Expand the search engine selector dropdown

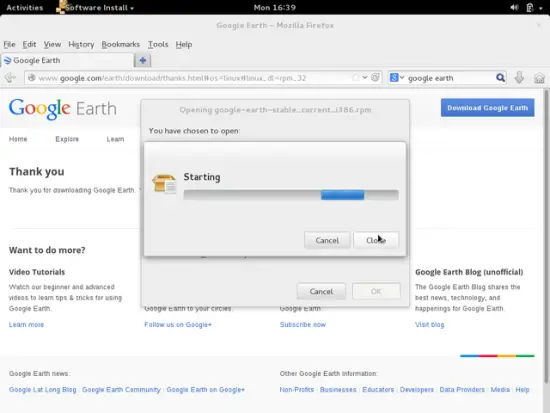pyautogui.click(x=397, y=78)
